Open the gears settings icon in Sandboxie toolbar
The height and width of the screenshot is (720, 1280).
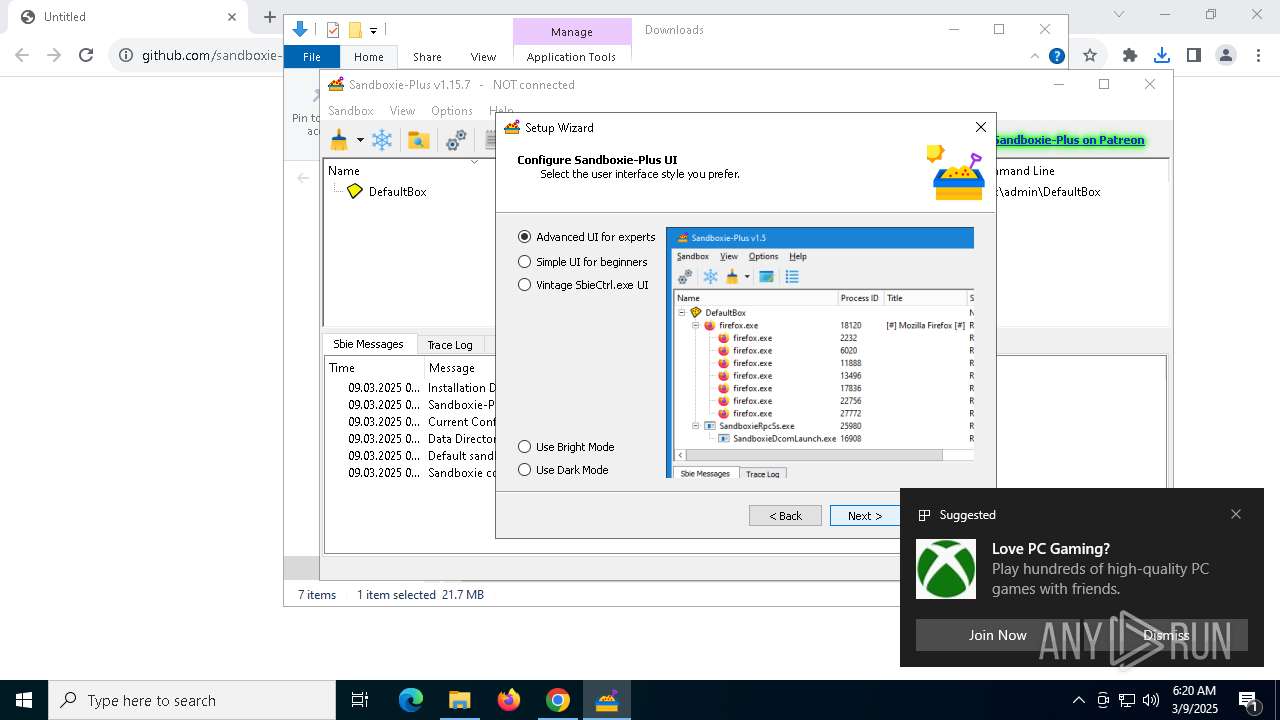tap(456, 140)
